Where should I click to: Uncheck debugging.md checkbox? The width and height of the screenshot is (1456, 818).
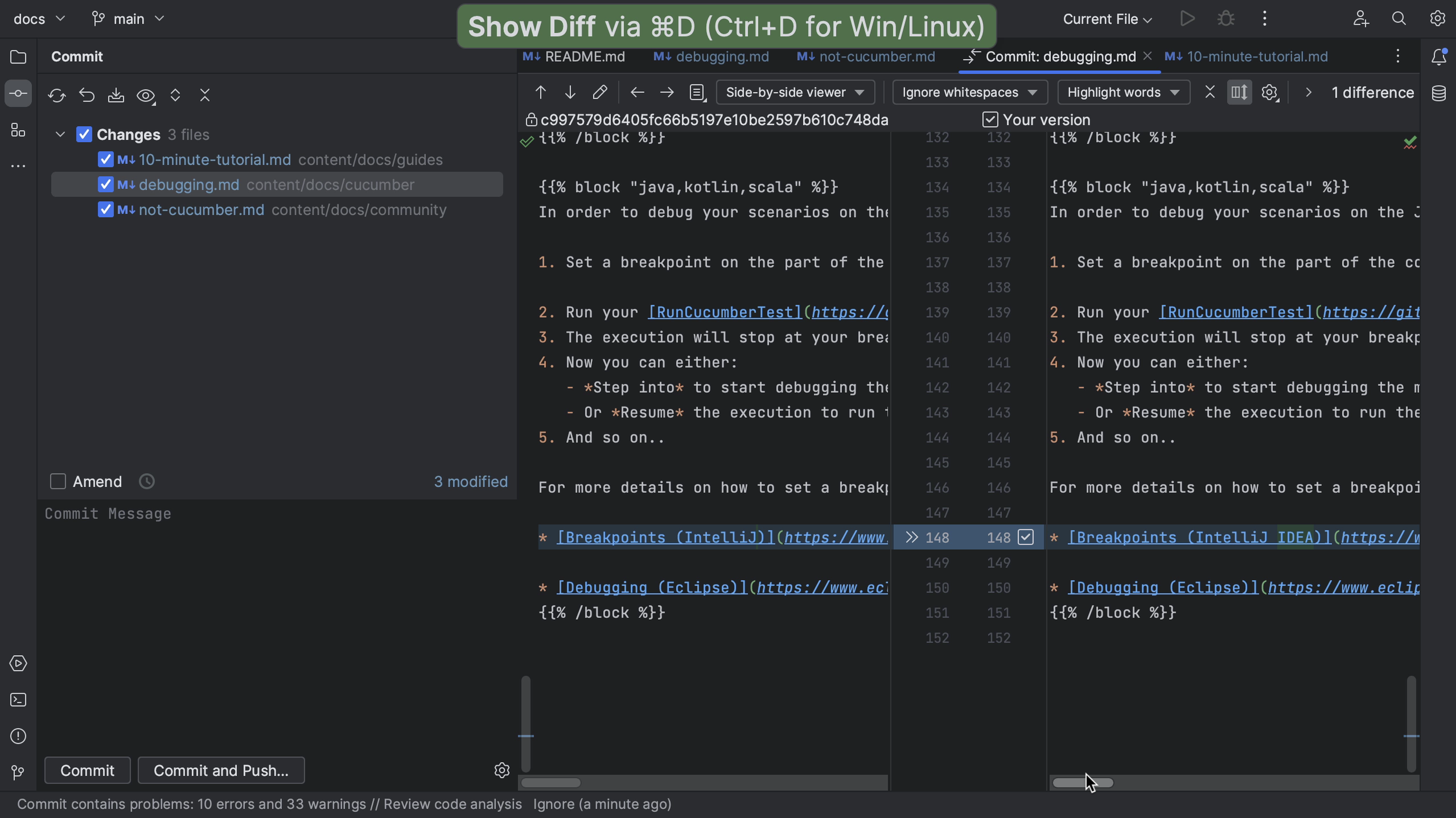(105, 185)
